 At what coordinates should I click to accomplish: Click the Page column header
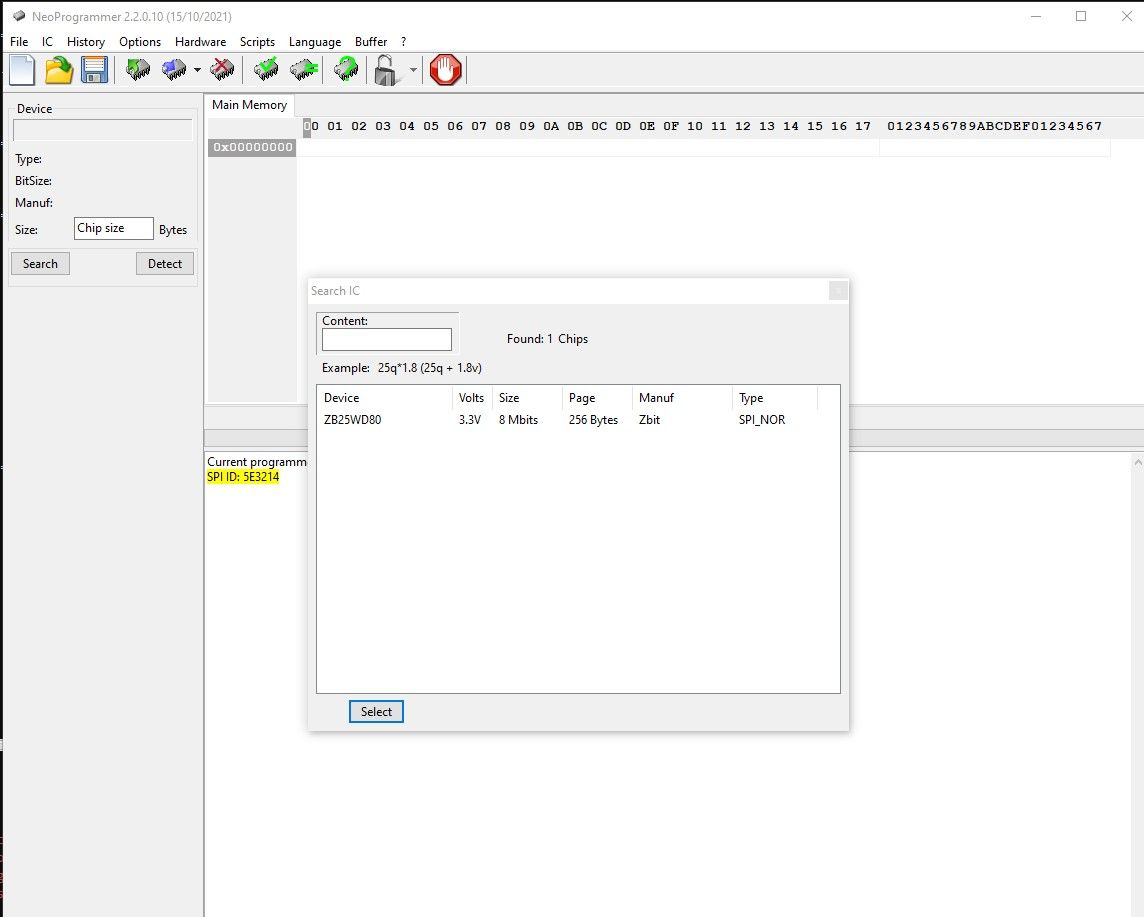597,398
